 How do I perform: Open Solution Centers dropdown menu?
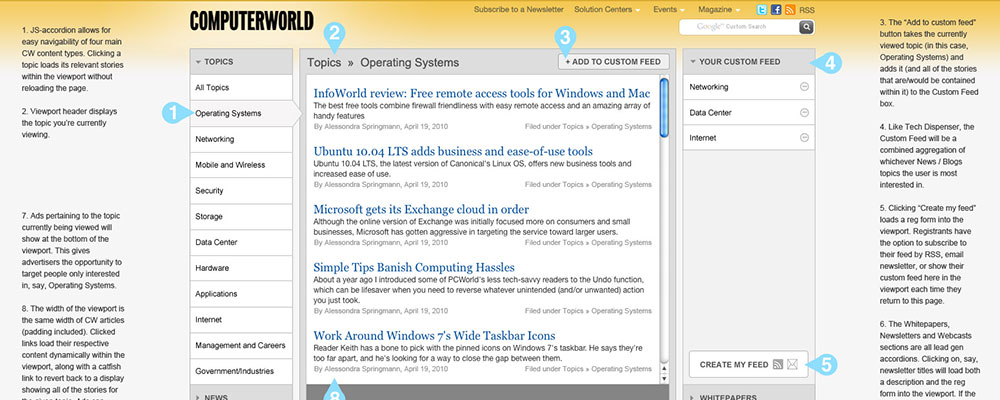coord(607,10)
